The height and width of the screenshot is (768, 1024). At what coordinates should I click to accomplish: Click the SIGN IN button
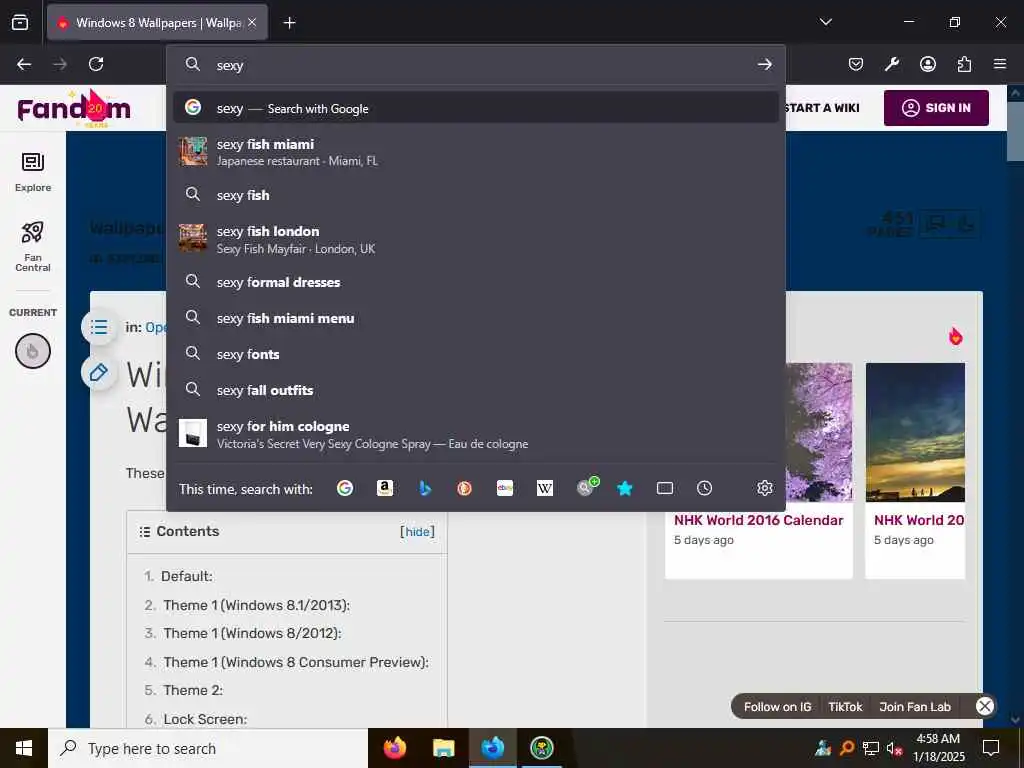936,108
